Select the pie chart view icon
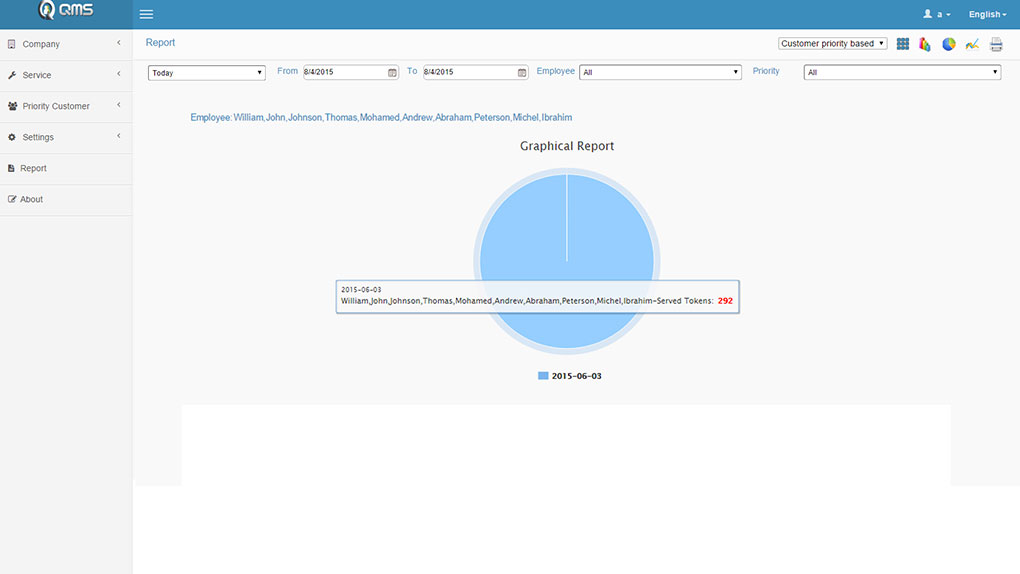Viewport: 1020px width, 574px height. pyautogui.click(x=949, y=44)
